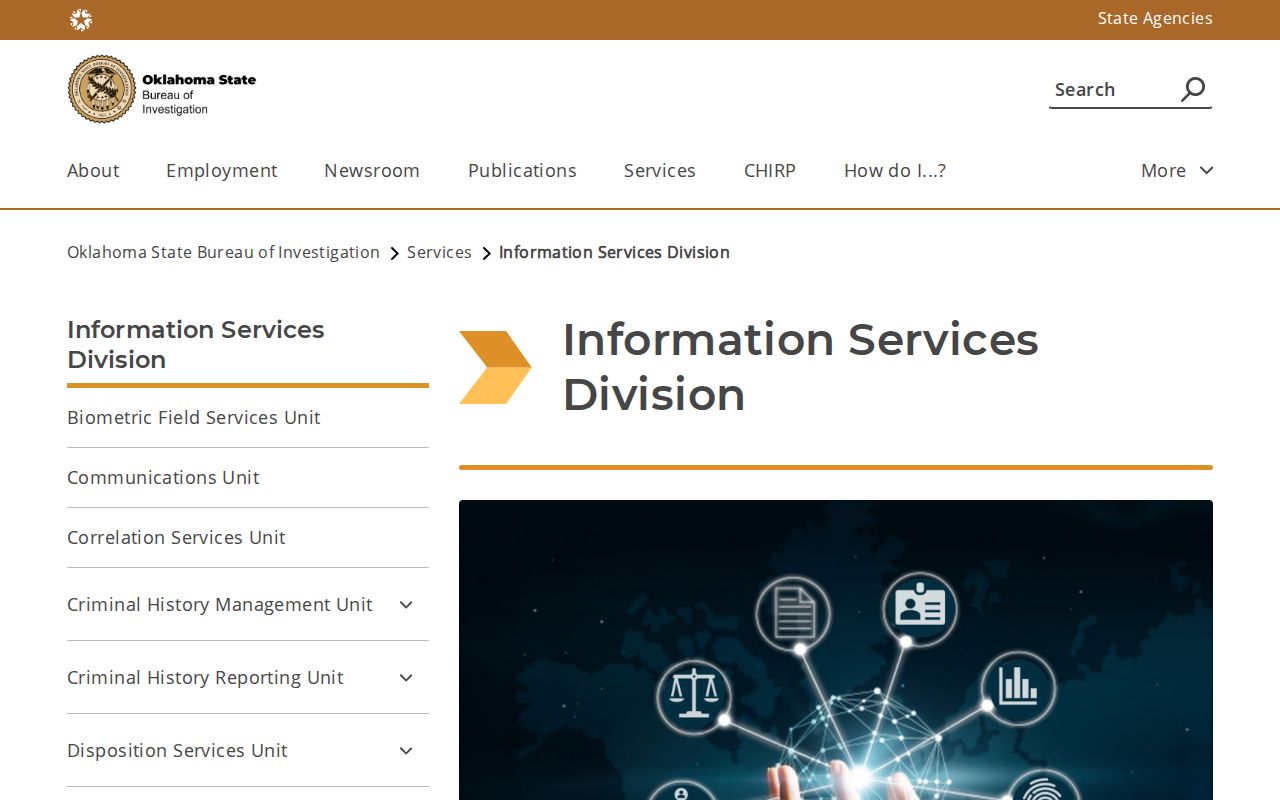Select Services in the main navigation

660,170
